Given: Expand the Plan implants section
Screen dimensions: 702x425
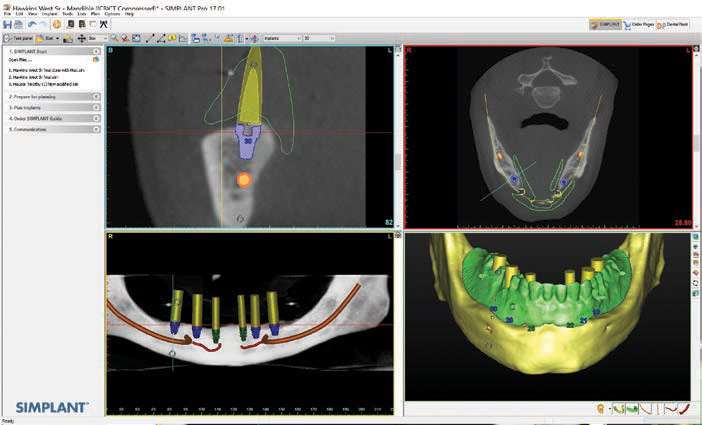Looking at the screenshot, I should click(x=52, y=107).
